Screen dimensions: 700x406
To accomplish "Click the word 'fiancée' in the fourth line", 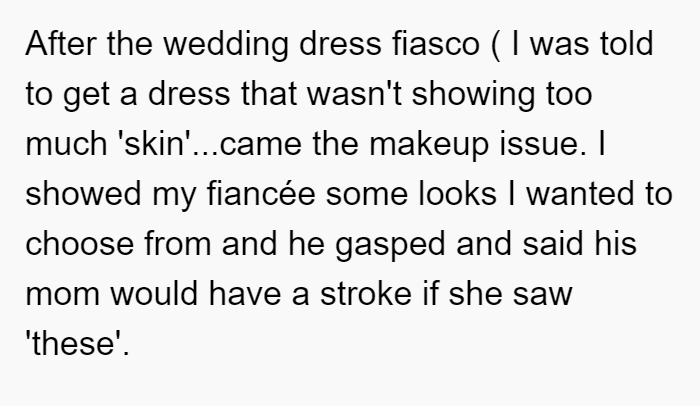I will [261, 194].
